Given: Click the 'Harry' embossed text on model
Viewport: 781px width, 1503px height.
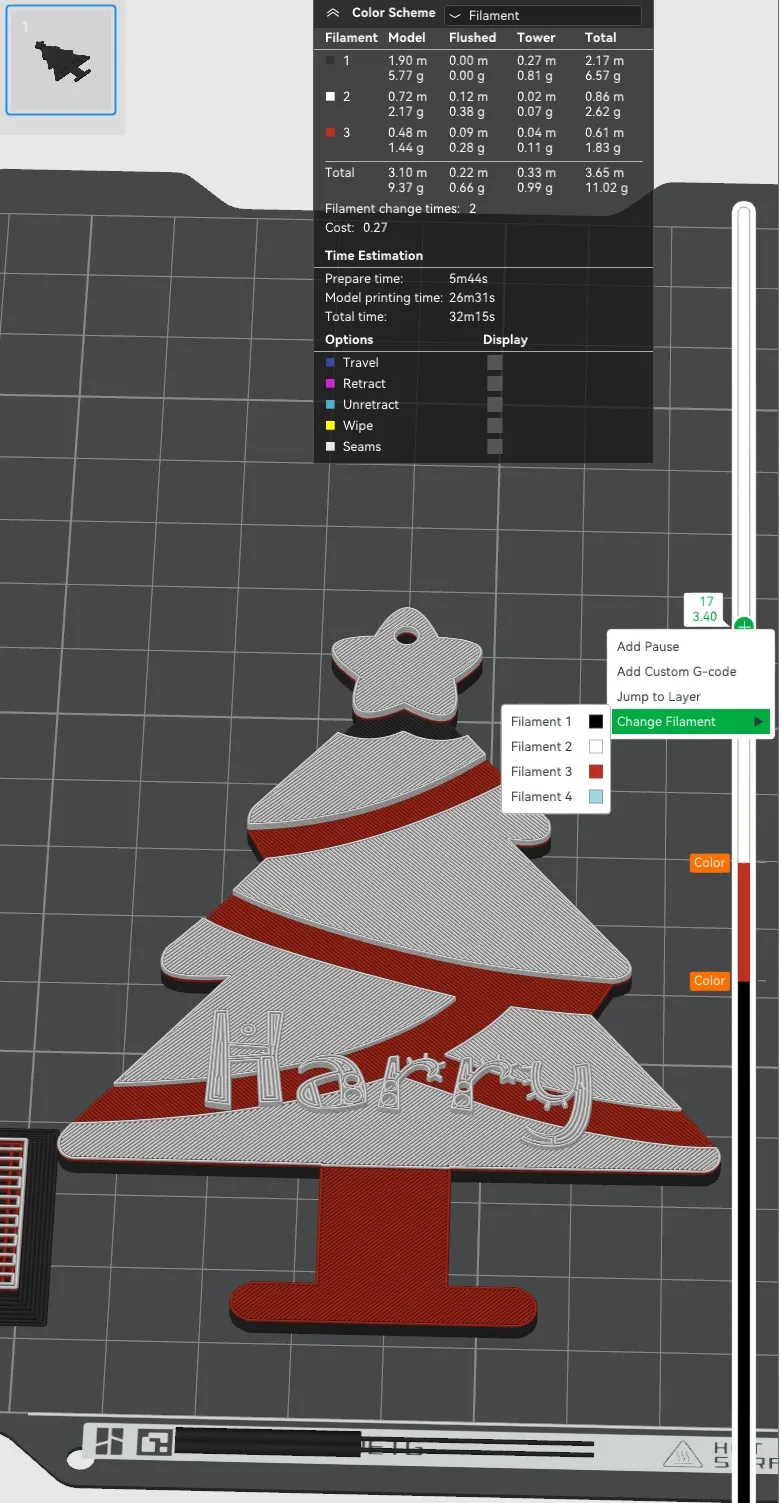Looking at the screenshot, I should tap(400, 1077).
